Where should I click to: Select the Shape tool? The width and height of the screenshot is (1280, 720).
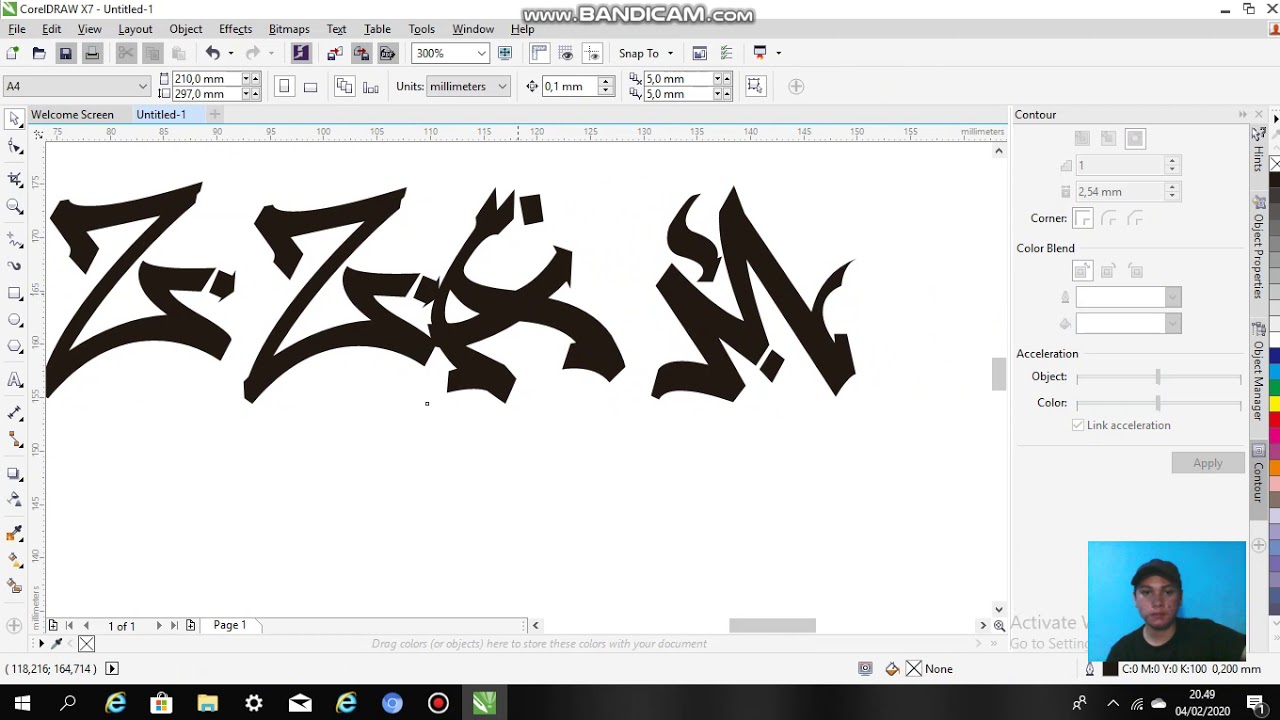click(x=15, y=147)
